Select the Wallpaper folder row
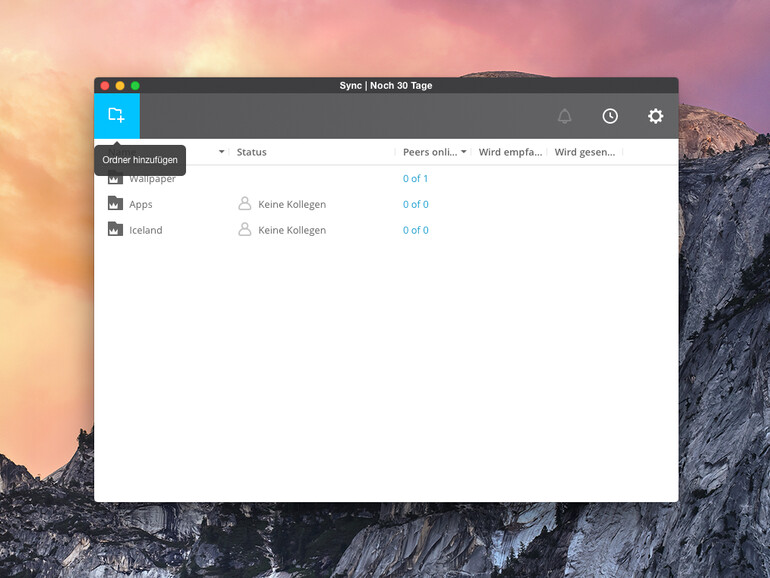Image resolution: width=770 pixels, height=578 pixels. click(386, 179)
